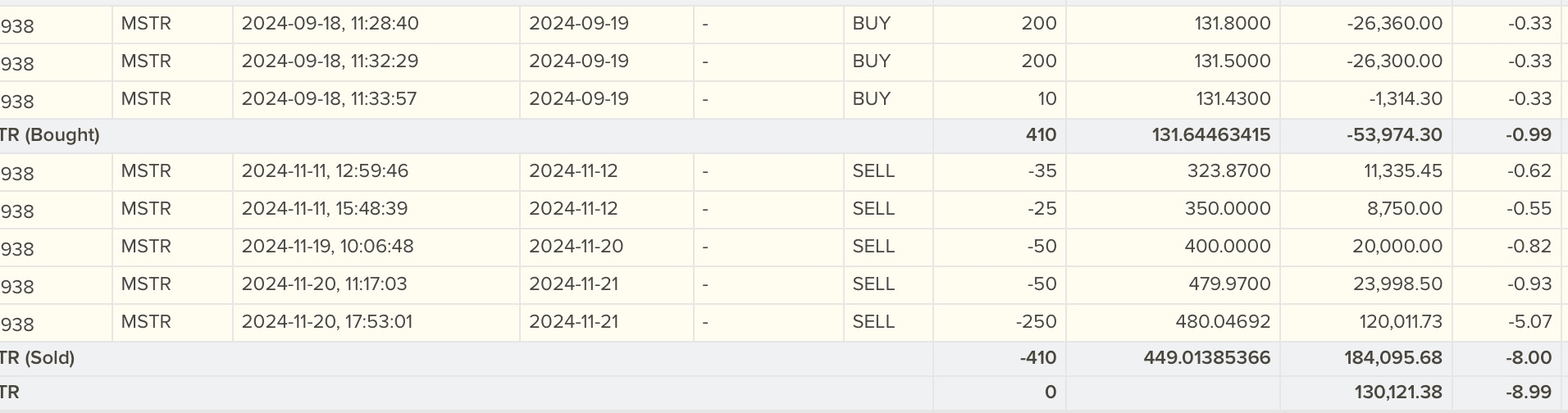Select the 120,011.73 proceeds value
This screenshot has width=1568, height=413.
1400,322
